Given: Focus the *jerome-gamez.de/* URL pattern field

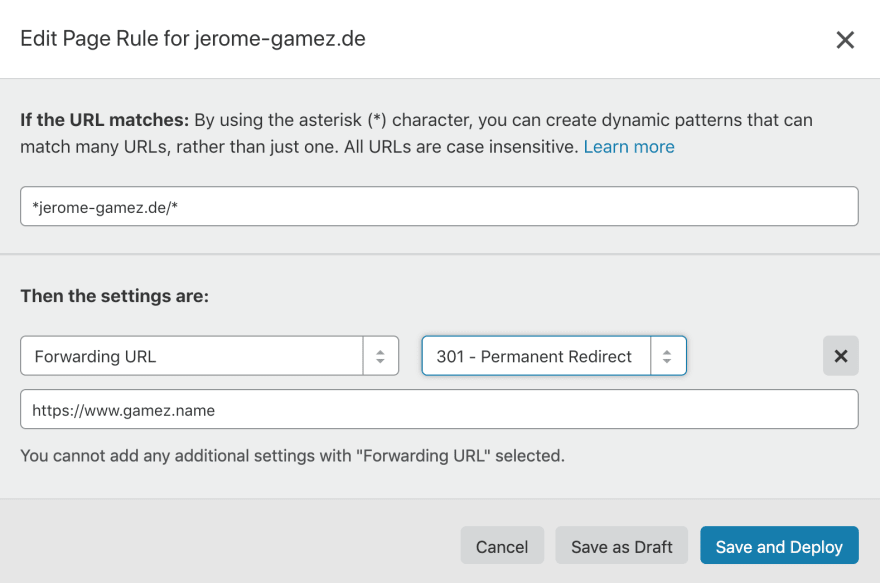Looking at the screenshot, I should [x=439, y=206].
